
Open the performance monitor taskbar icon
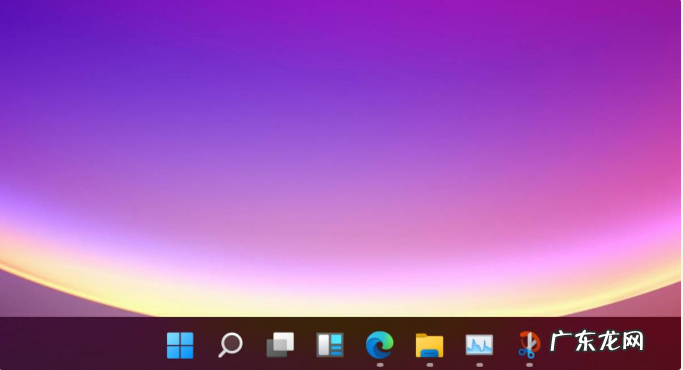(x=479, y=345)
